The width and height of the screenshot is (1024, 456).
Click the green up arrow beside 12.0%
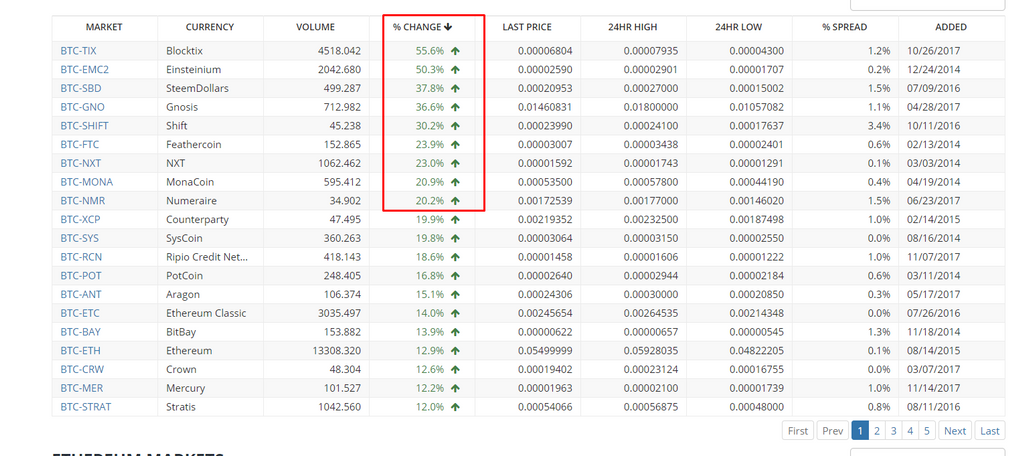pyautogui.click(x=455, y=406)
